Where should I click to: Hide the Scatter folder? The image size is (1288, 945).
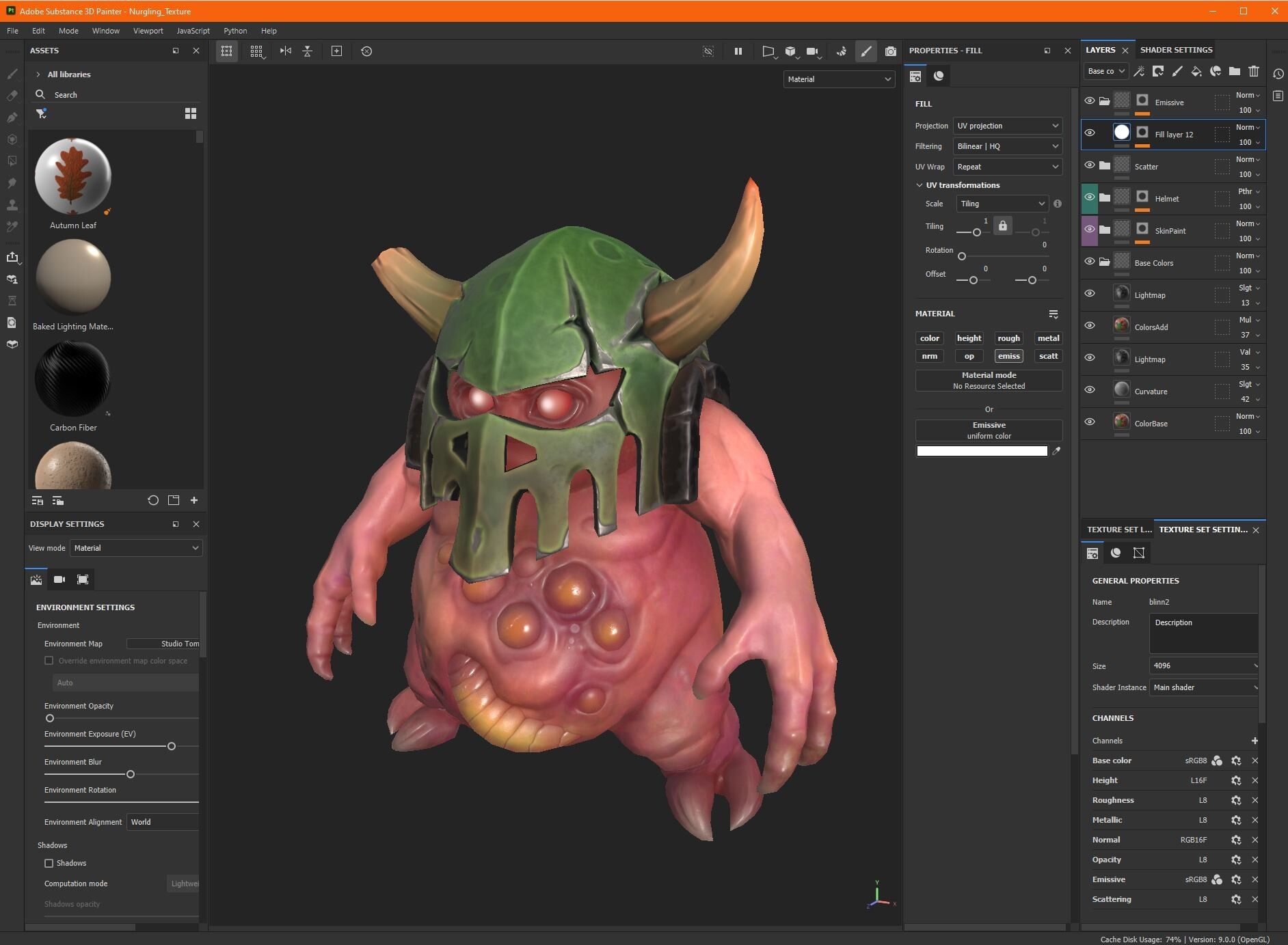click(x=1090, y=165)
